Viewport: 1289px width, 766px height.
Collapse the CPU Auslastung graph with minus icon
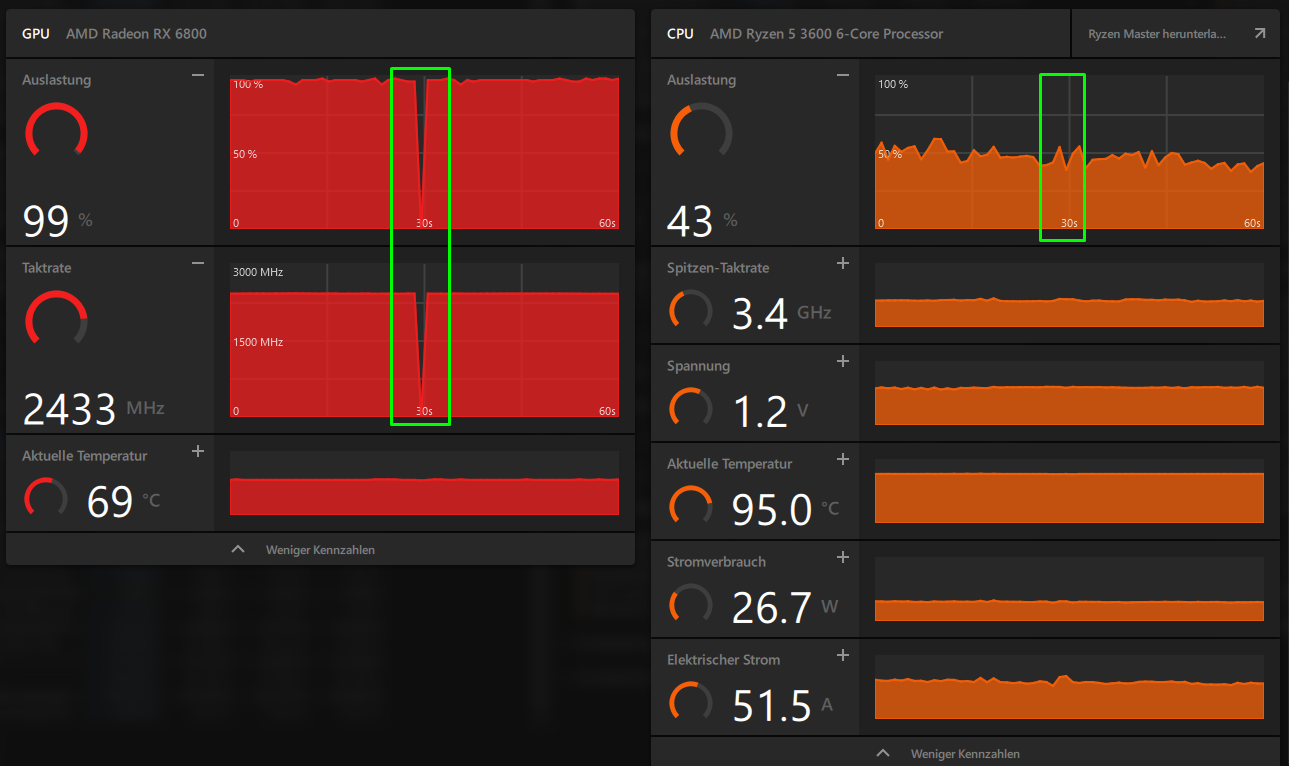(843, 75)
